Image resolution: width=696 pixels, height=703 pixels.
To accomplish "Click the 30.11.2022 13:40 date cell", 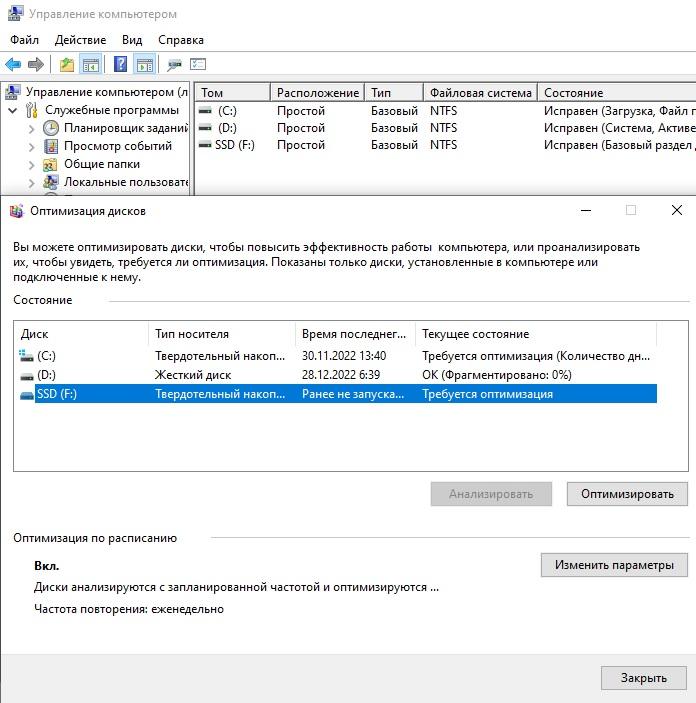I will pos(344,356).
